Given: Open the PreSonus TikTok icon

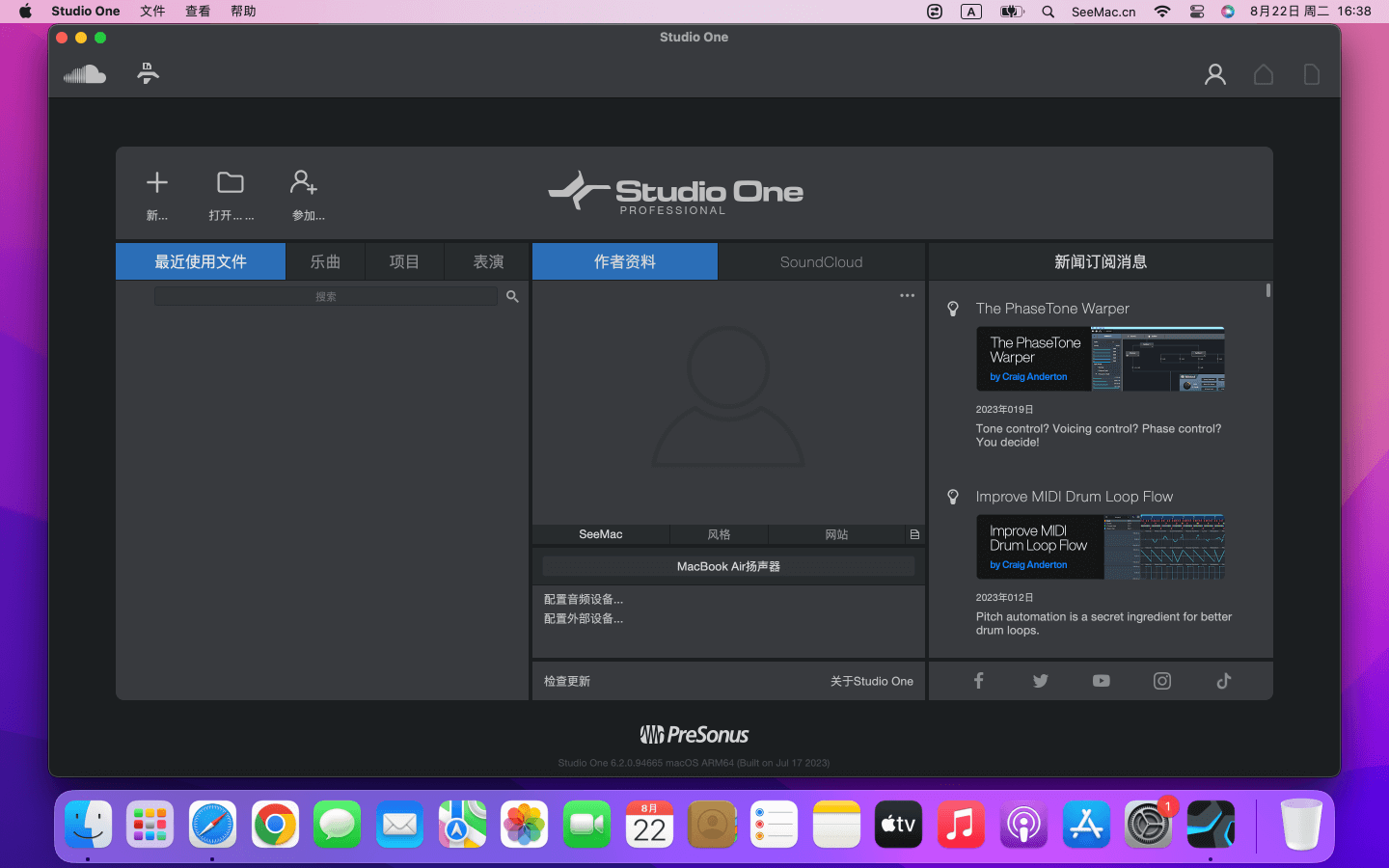Looking at the screenshot, I should (x=1223, y=681).
